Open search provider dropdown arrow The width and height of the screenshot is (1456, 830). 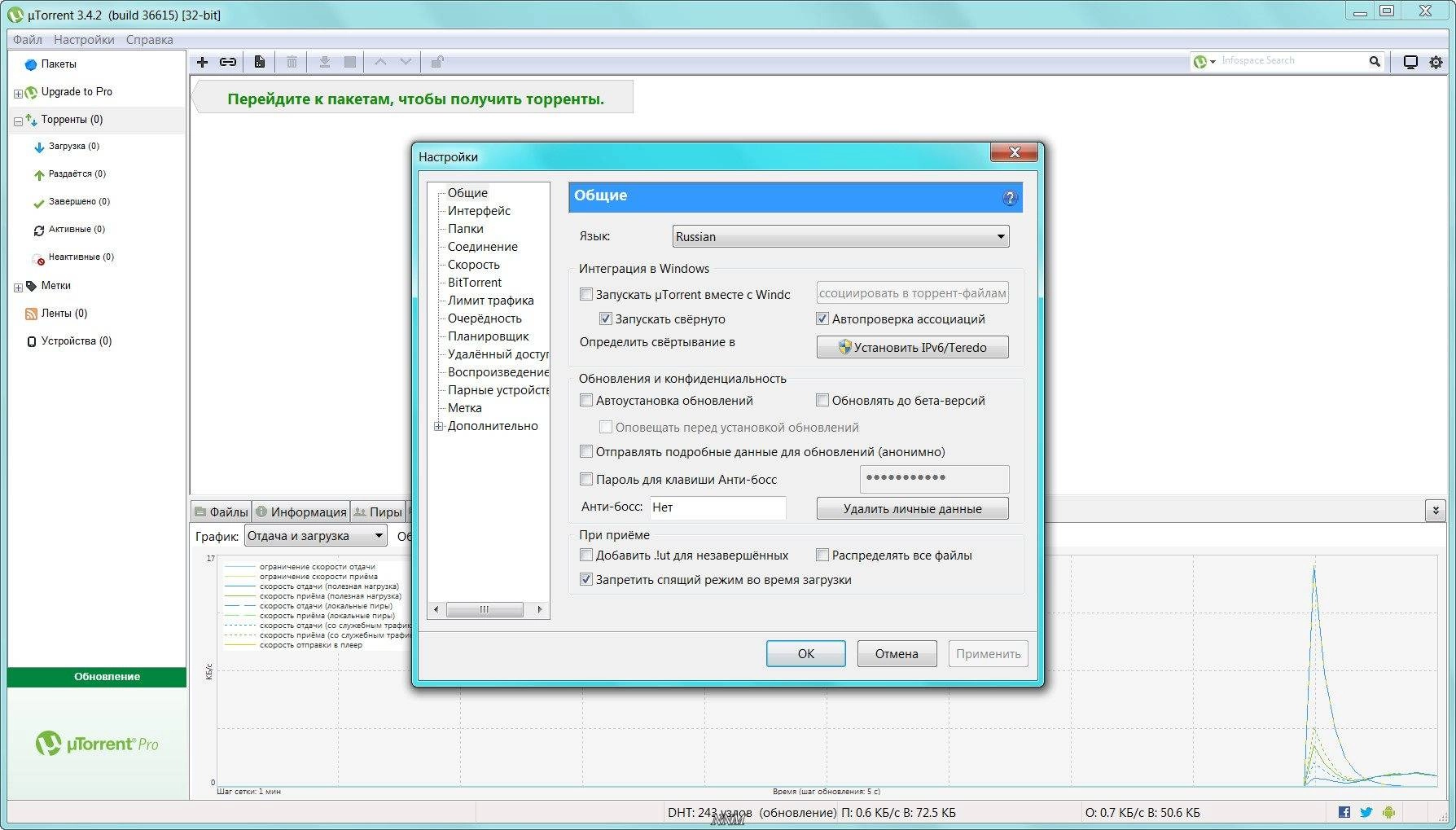point(1213,62)
